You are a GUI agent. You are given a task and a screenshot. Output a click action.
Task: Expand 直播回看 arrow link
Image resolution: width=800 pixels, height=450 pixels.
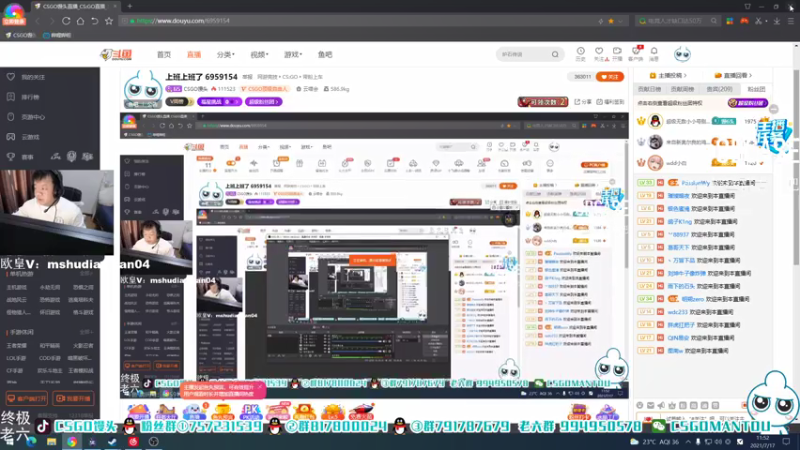[x=734, y=76]
